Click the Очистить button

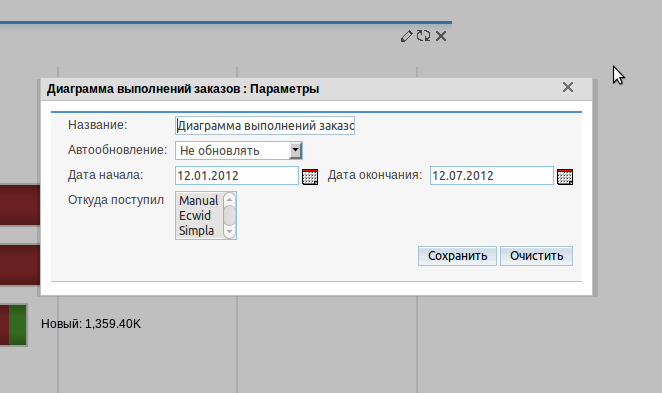(x=536, y=256)
